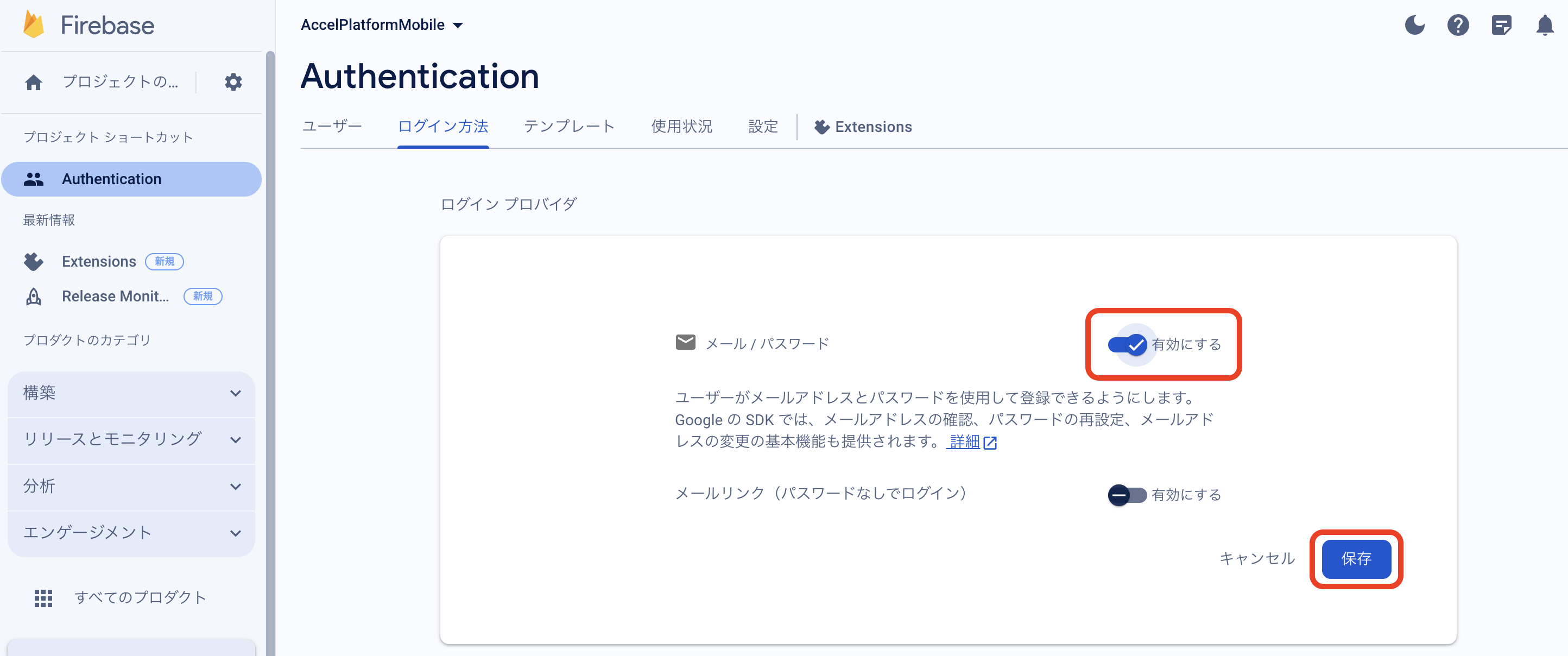Image resolution: width=1568 pixels, height=656 pixels.
Task: Click the Firebase flame logo icon
Action: point(34,24)
